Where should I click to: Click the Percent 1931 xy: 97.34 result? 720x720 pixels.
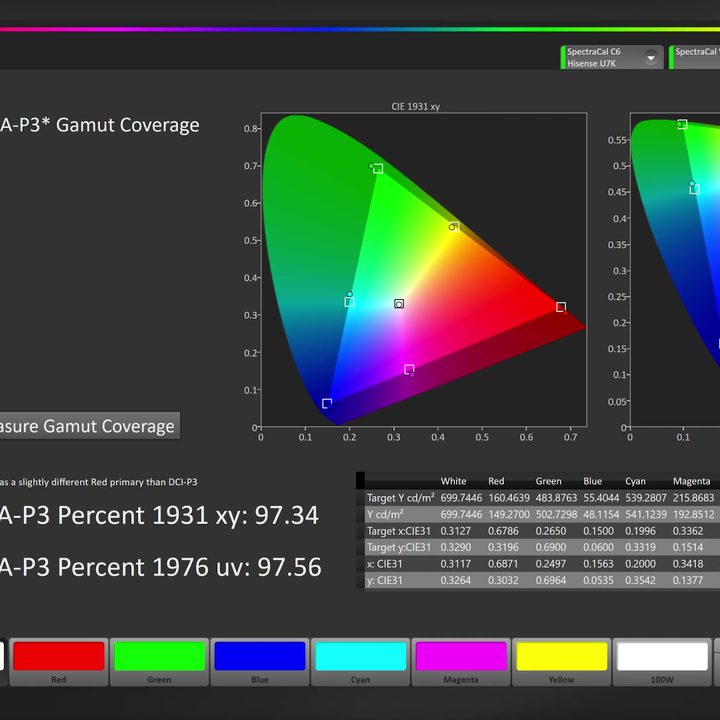click(159, 515)
